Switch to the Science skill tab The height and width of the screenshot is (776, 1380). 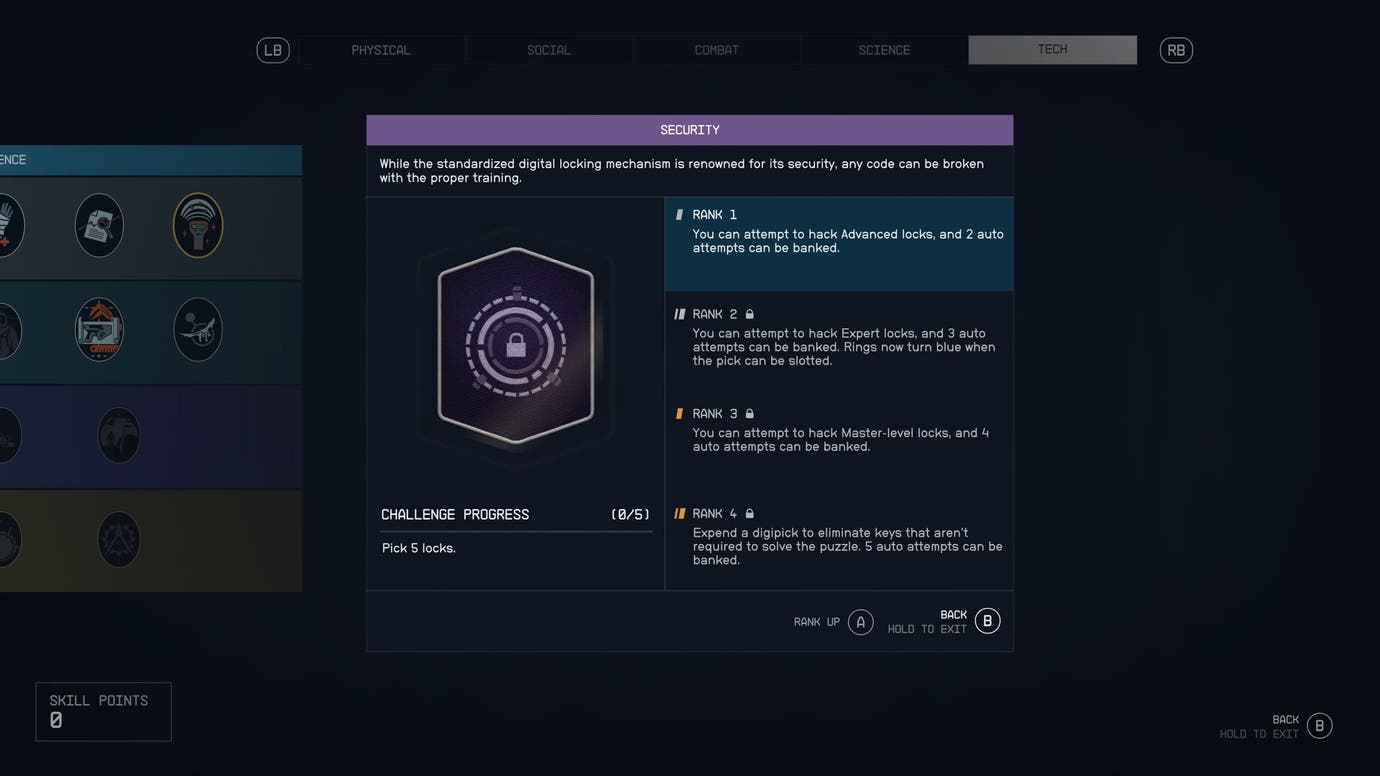pos(885,50)
